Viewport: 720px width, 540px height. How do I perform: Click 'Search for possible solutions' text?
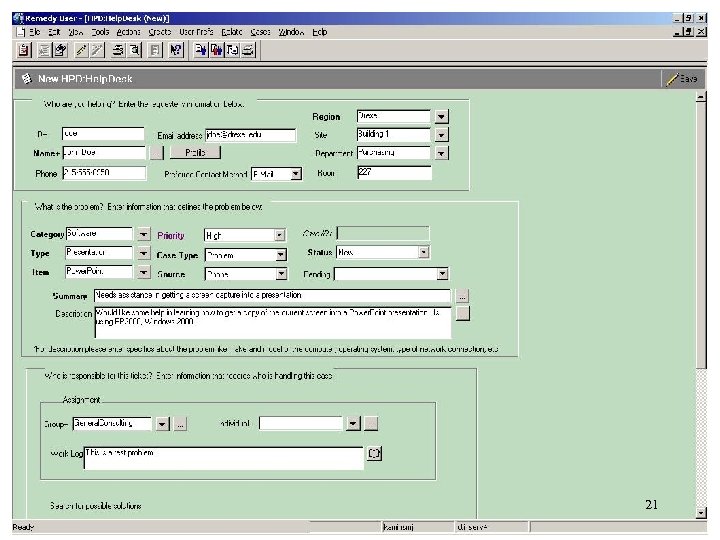pyautogui.click(x=96, y=506)
